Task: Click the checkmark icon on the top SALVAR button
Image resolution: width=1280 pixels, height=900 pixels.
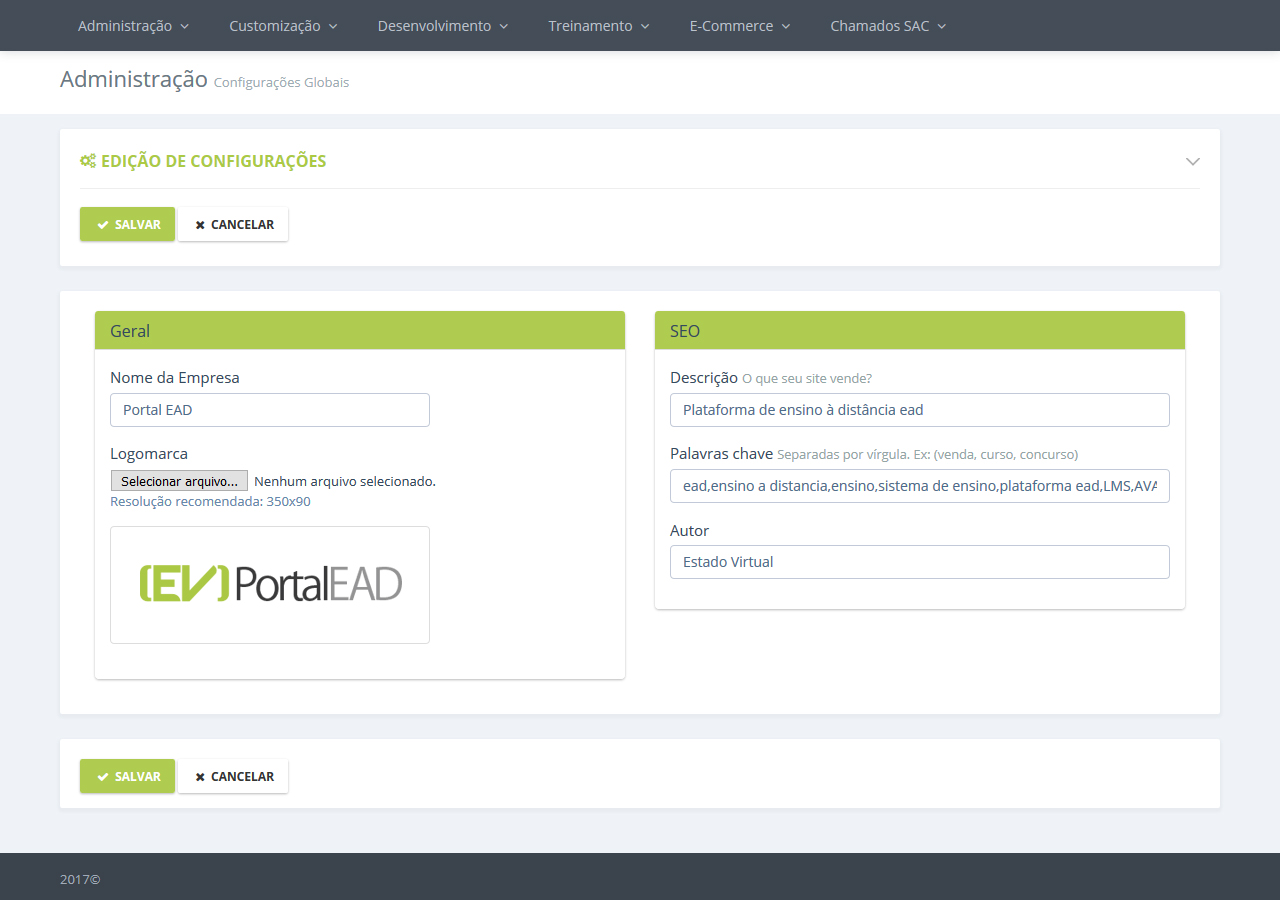Action: pyautogui.click(x=102, y=224)
